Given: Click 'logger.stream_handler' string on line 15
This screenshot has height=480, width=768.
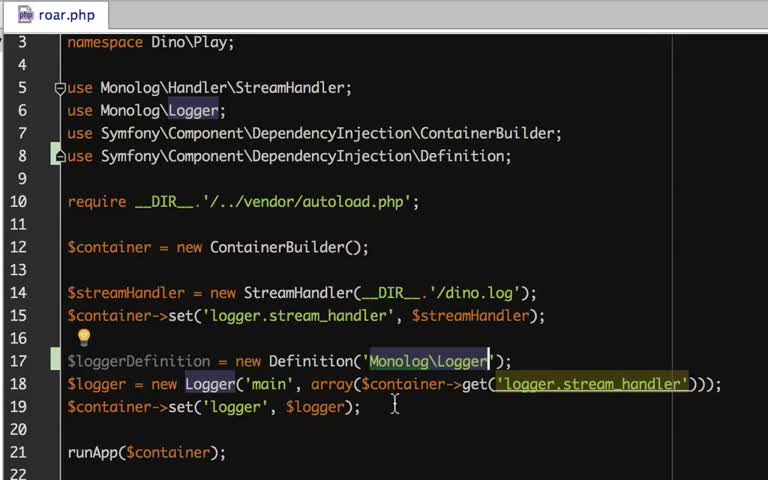Looking at the screenshot, I should pos(298,315).
